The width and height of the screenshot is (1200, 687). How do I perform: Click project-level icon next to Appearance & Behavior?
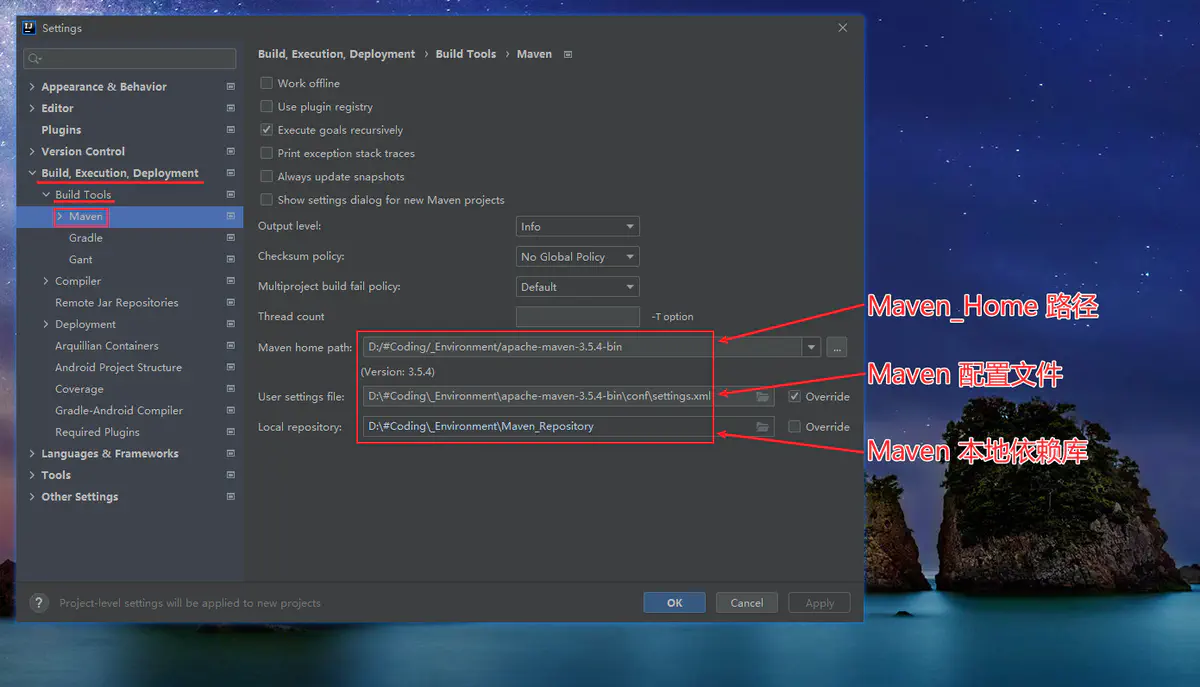tap(231, 87)
